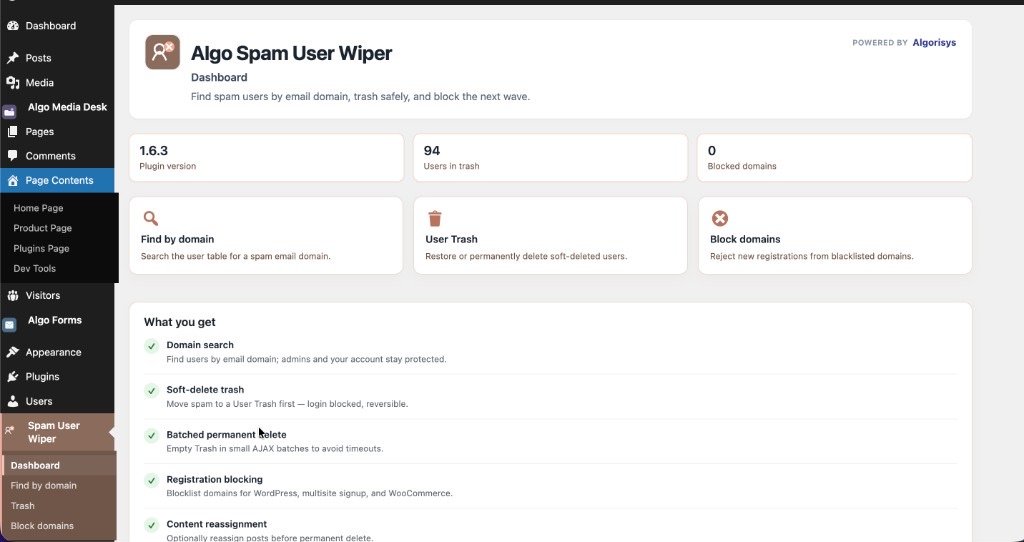This screenshot has height=542, width=1024.
Task: Click the check icon beside Batched permanent delete
Action: tap(152, 436)
